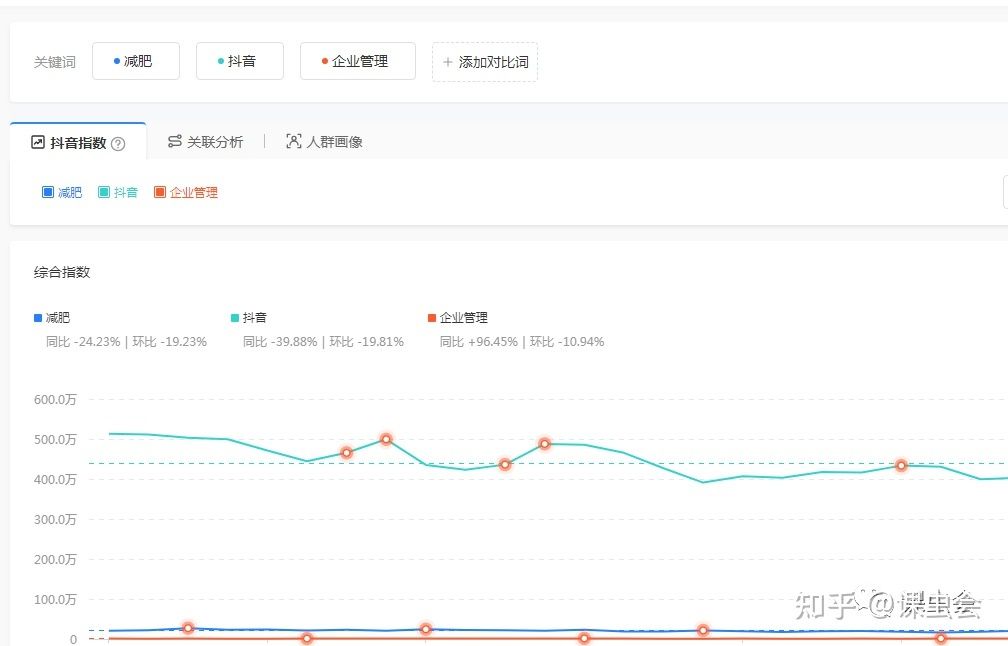Toggle the teal 抖音 series checkbox
The width and height of the screenshot is (1008, 646).
click(104, 192)
